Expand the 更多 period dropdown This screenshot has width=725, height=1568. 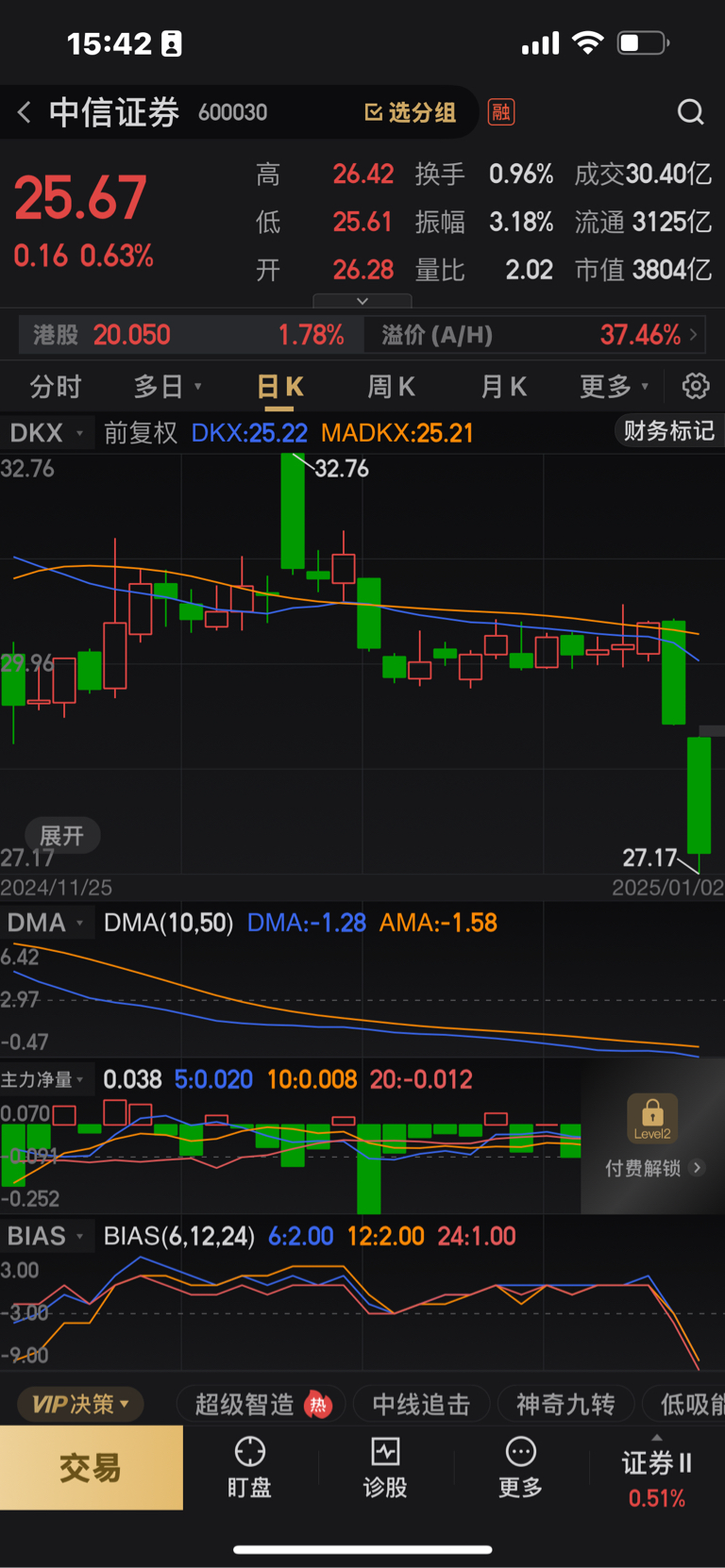tap(645, 387)
